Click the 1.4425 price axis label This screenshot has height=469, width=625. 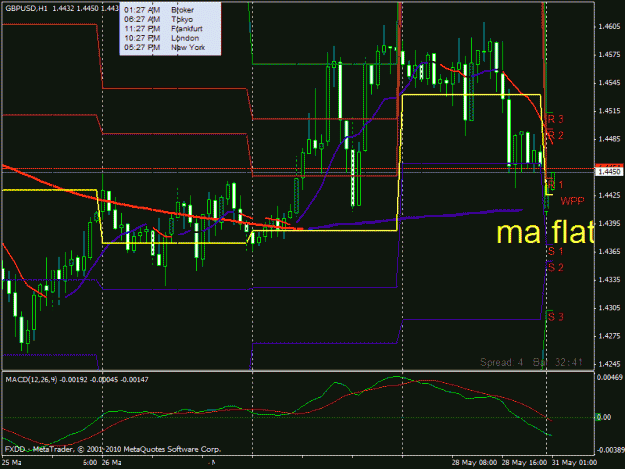[609, 195]
